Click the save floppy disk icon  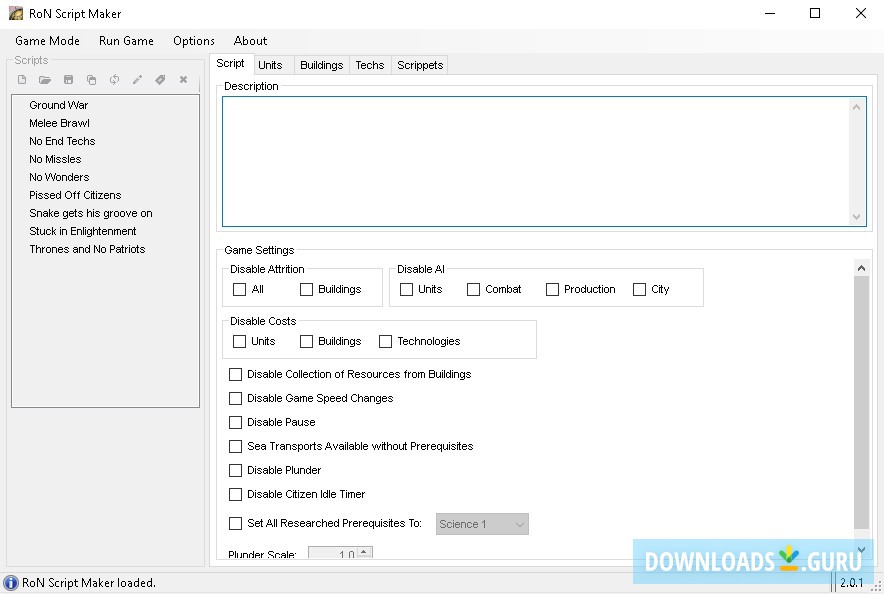pyautogui.click(x=68, y=80)
